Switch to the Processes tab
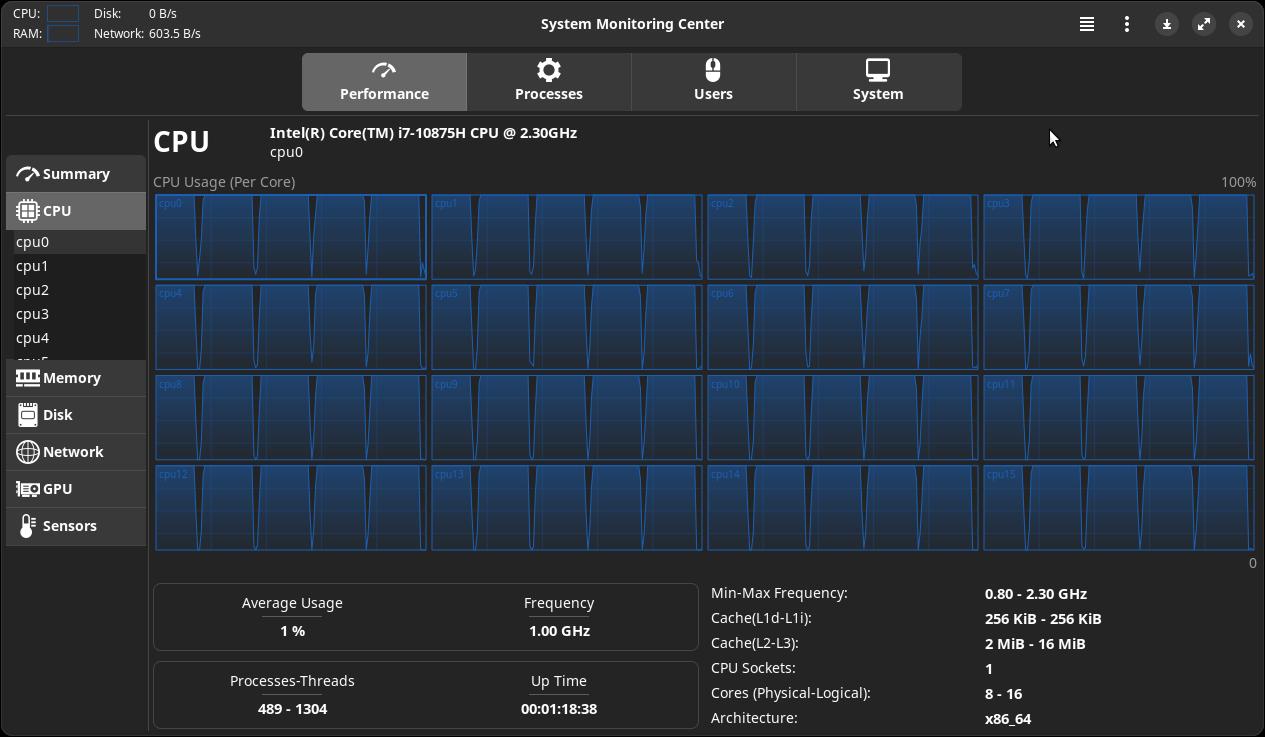This screenshot has width=1265, height=737. pos(548,82)
